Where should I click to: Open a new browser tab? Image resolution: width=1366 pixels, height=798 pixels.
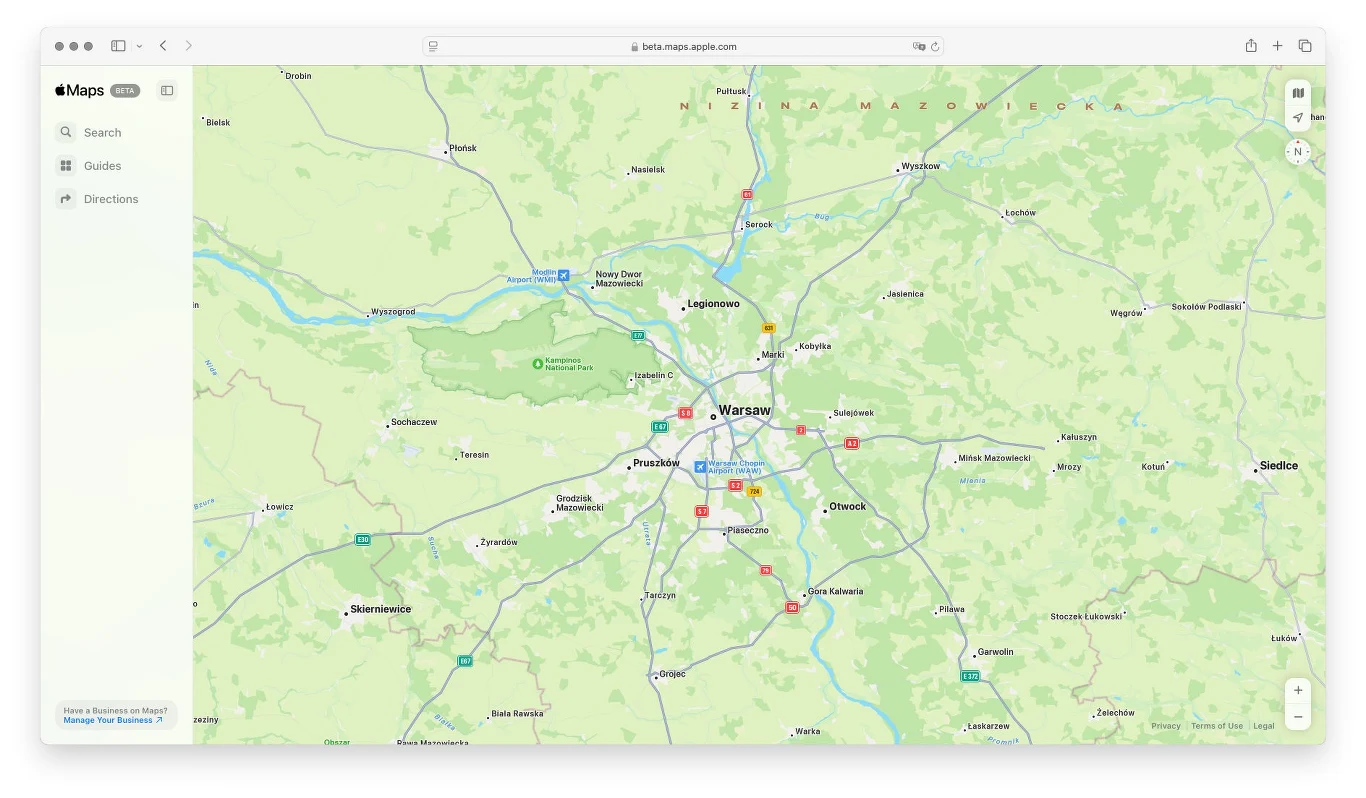pos(1277,45)
